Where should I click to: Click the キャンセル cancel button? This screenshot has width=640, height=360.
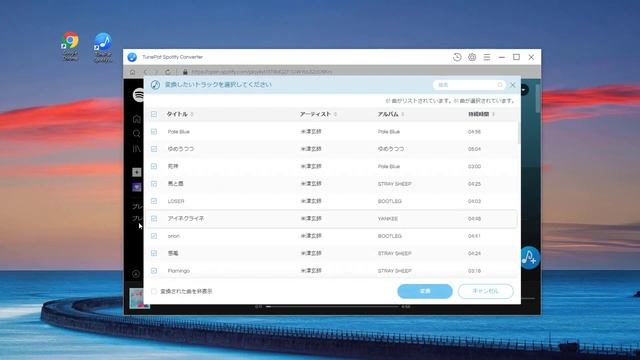tap(485, 291)
